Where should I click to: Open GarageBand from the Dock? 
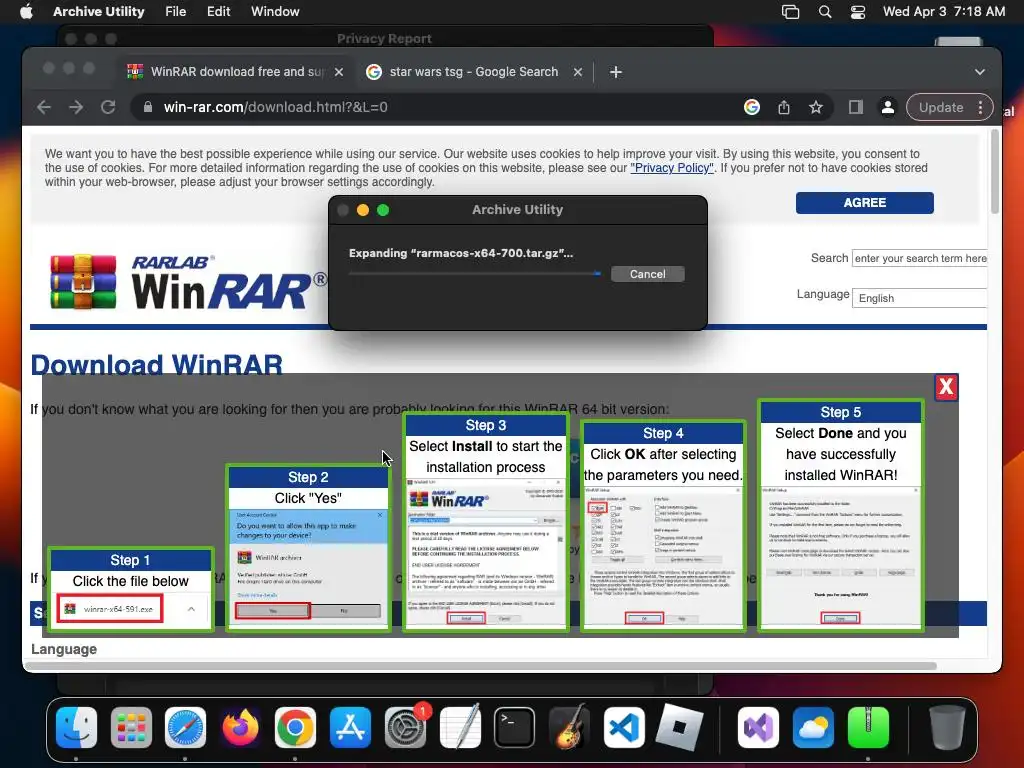569,727
